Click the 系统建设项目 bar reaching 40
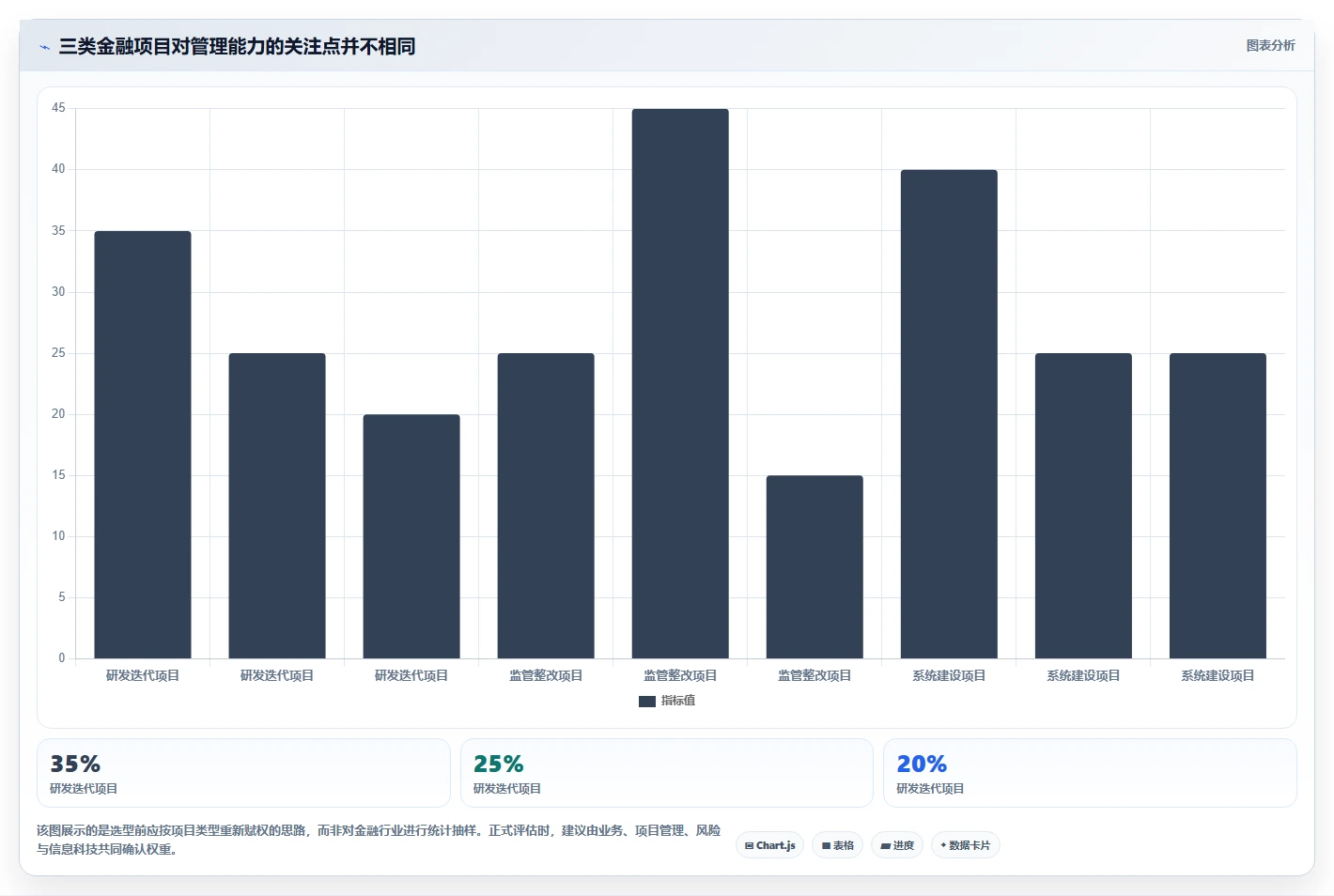 point(949,414)
